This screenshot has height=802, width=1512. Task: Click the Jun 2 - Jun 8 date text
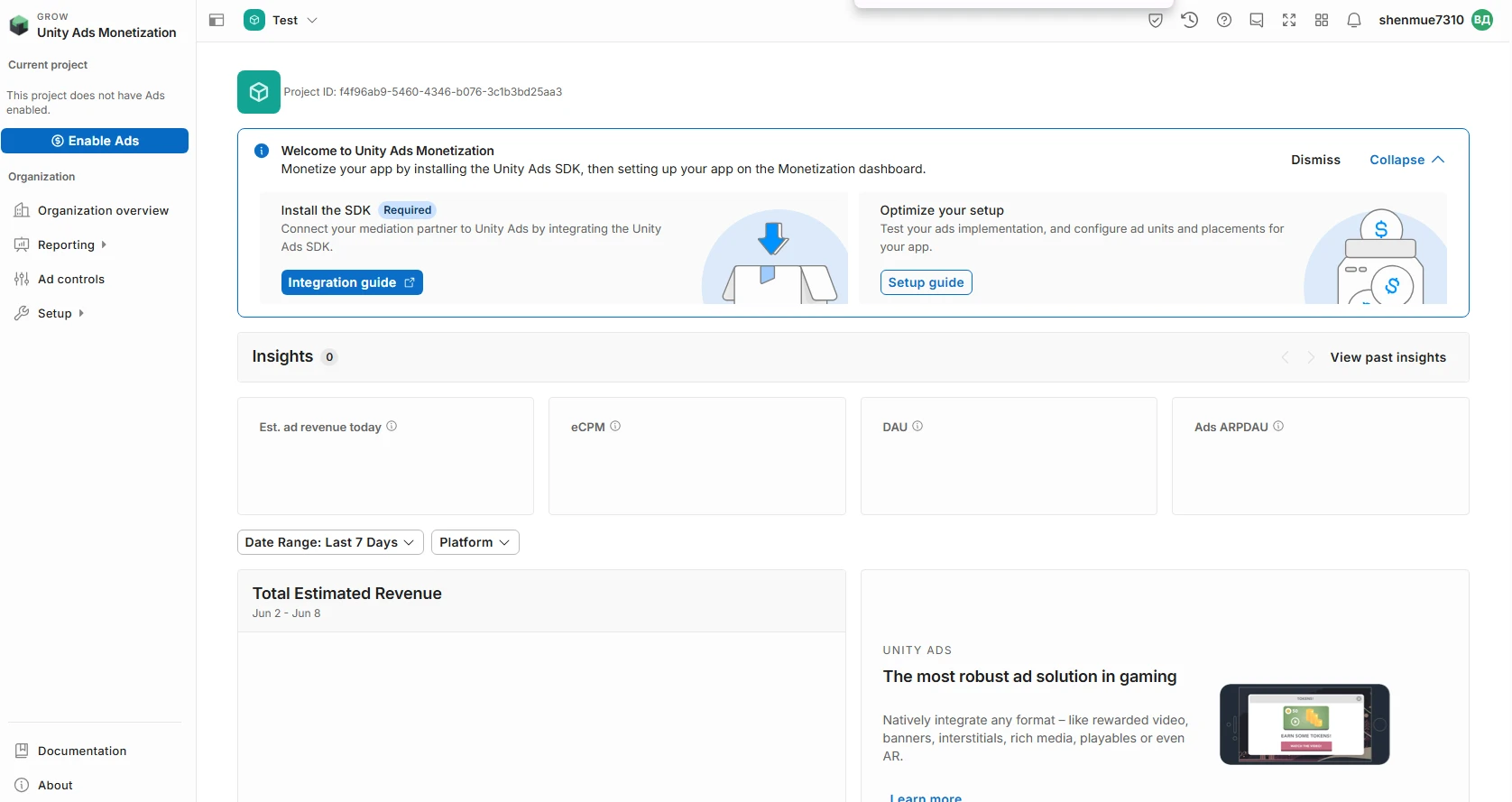click(x=287, y=613)
